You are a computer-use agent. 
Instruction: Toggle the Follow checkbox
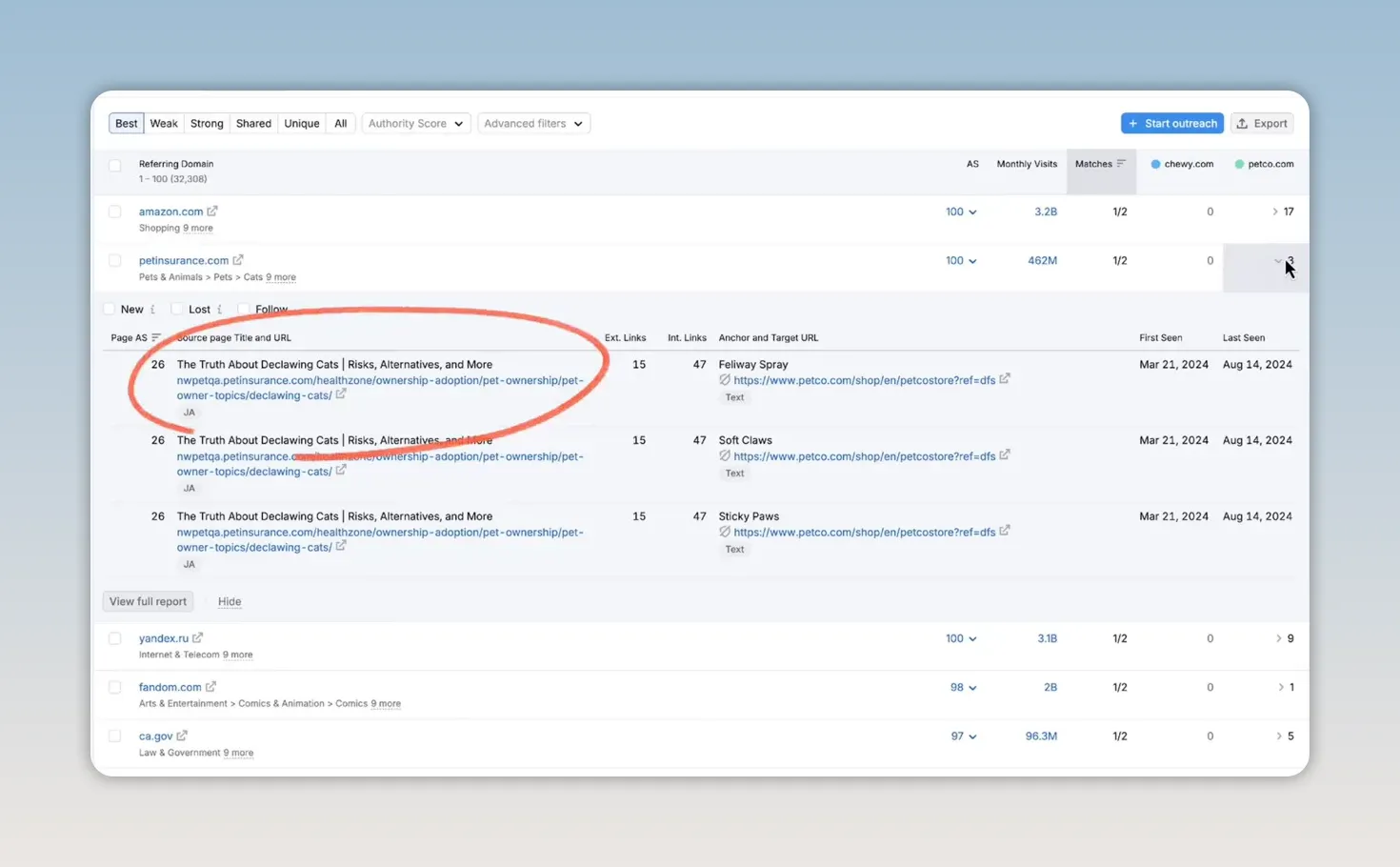point(244,309)
